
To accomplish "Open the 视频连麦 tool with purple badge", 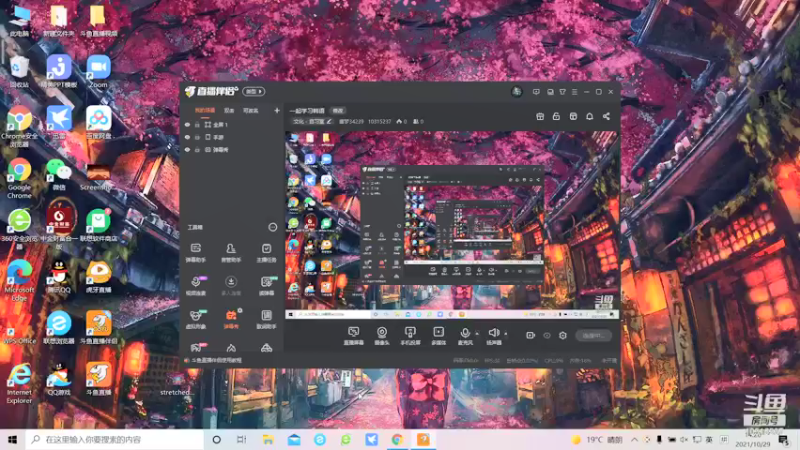I will click(x=195, y=286).
